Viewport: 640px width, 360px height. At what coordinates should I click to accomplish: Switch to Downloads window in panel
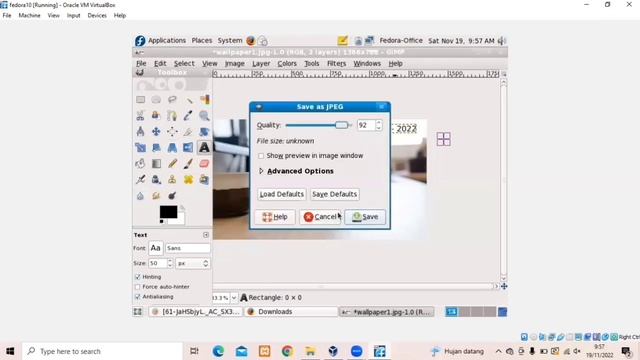tap(292, 312)
